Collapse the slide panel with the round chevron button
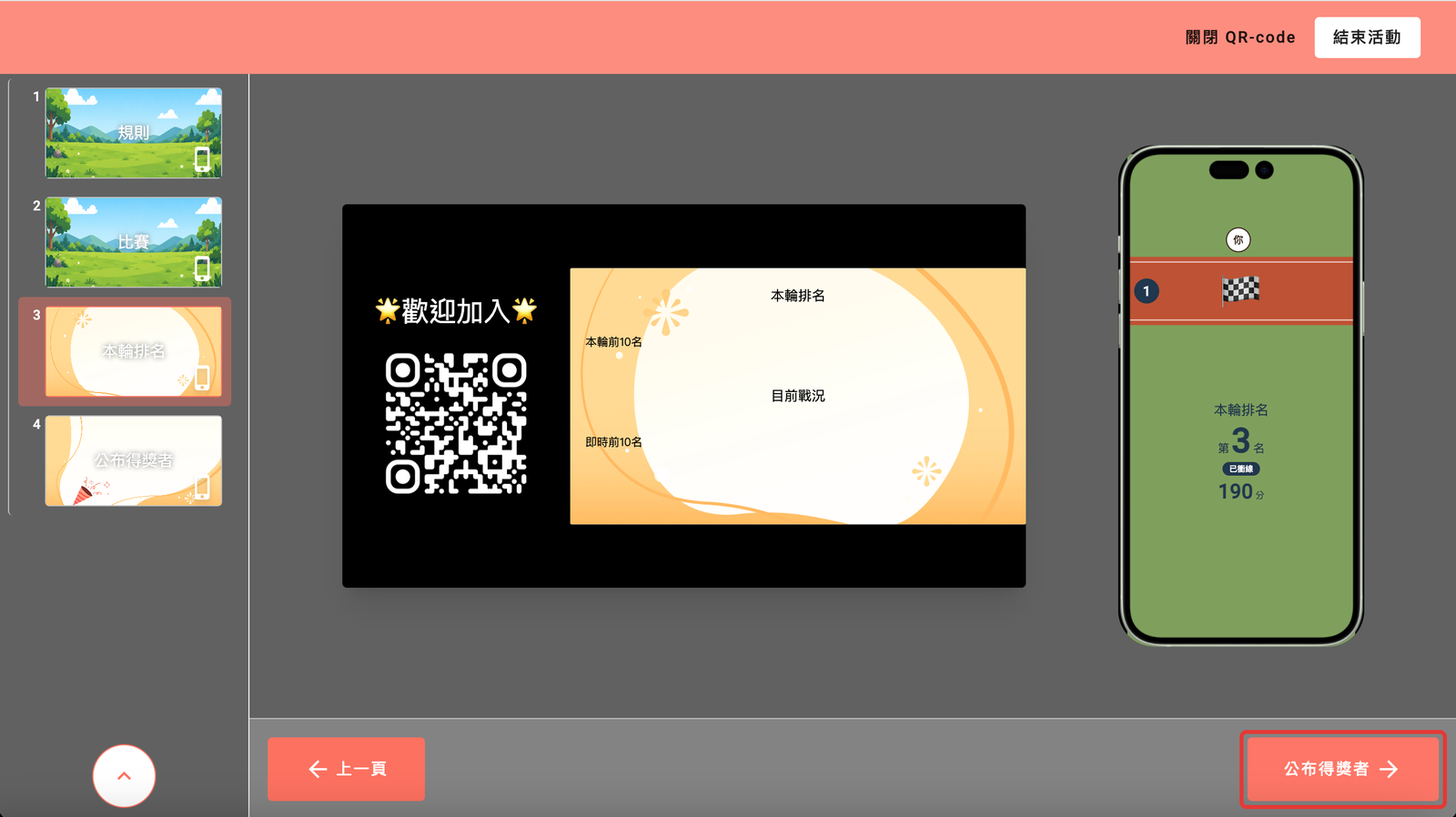Image resolution: width=1456 pixels, height=817 pixels. pyautogui.click(x=124, y=775)
